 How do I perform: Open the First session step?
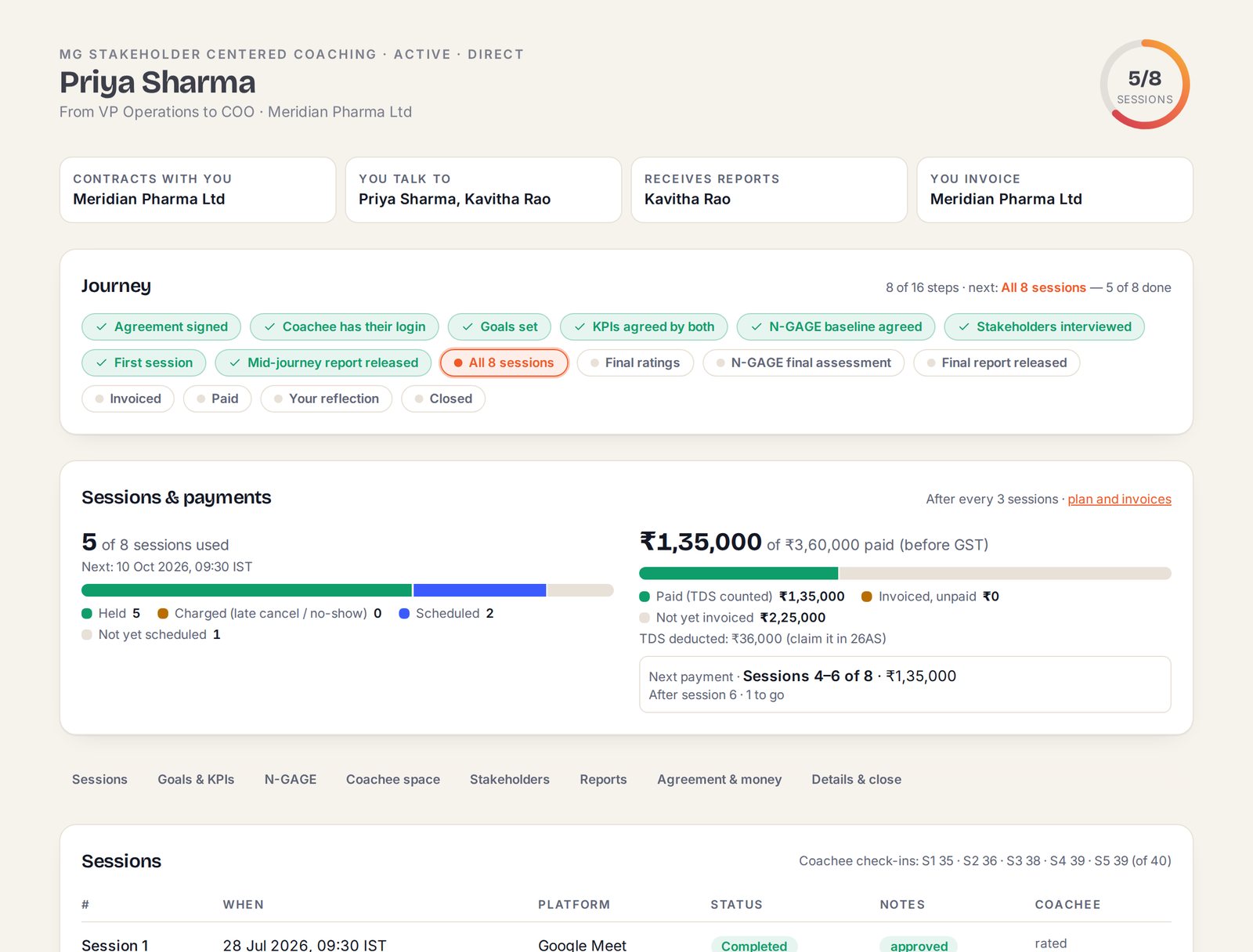[144, 362]
